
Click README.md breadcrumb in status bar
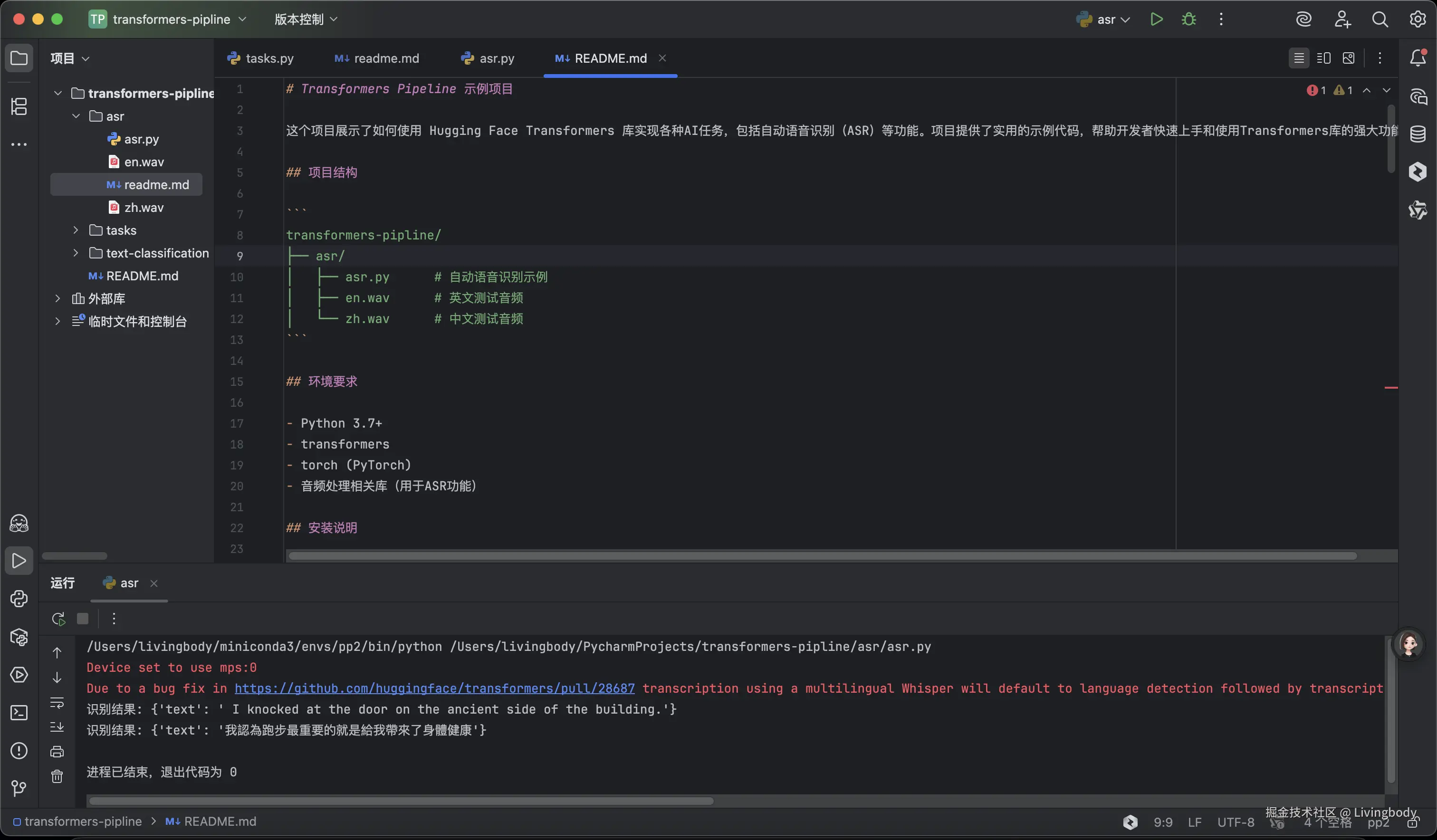(x=211, y=821)
